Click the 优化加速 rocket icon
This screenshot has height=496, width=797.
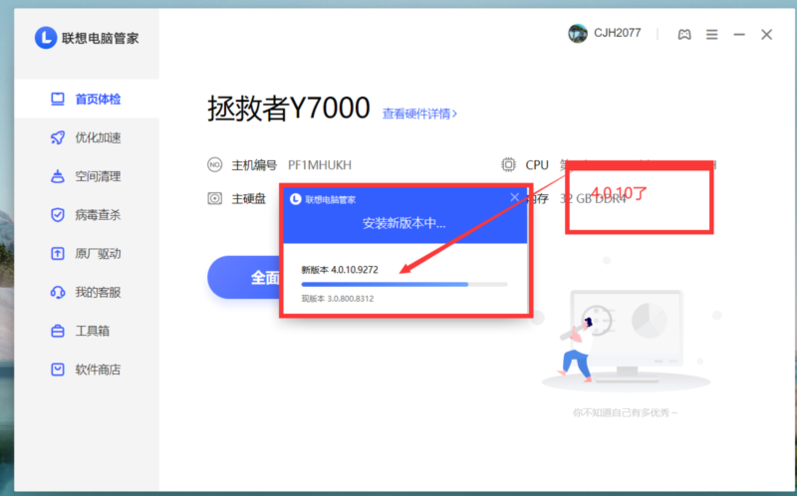pyautogui.click(x=58, y=138)
